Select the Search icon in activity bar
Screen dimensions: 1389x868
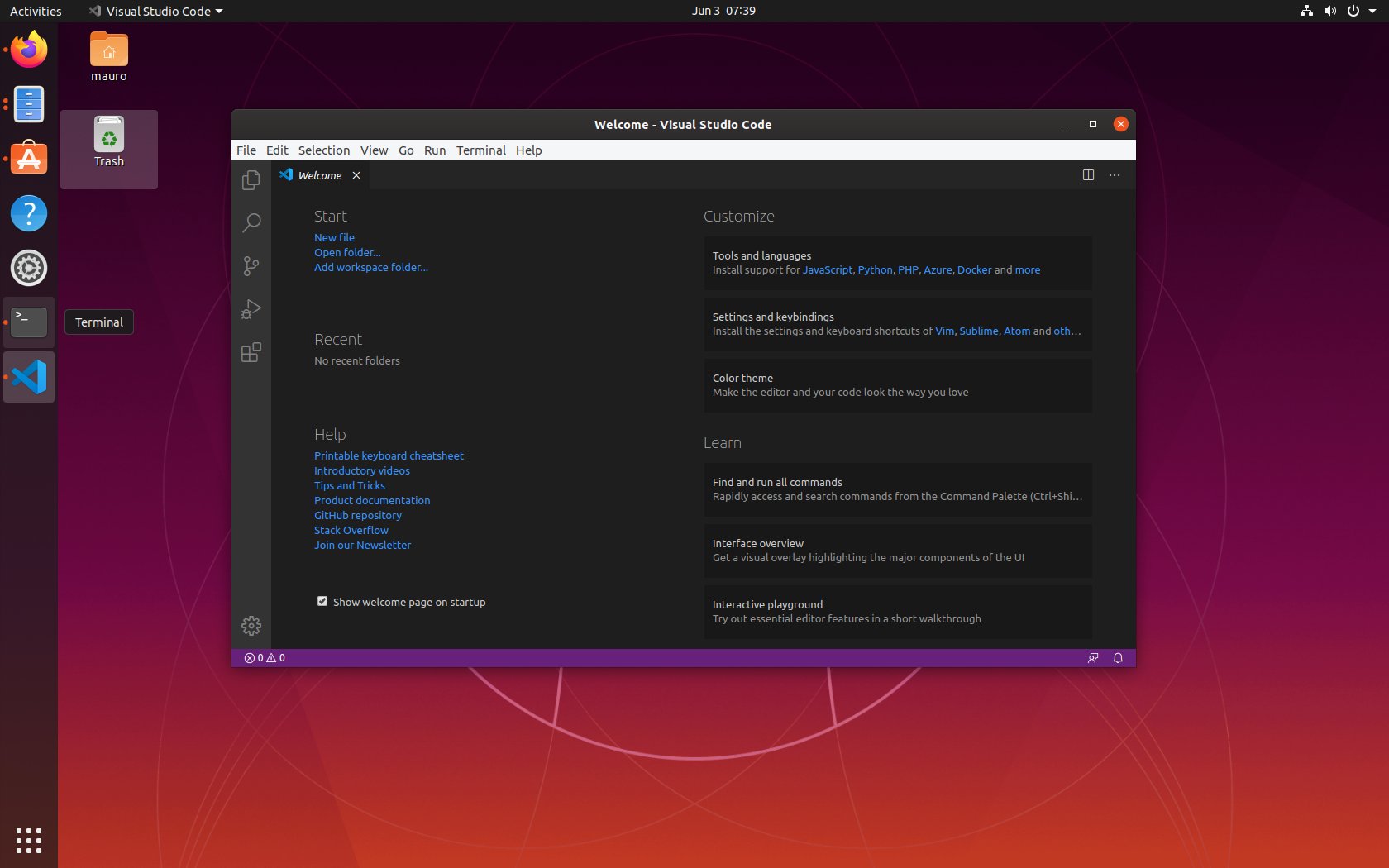(251, 223)
